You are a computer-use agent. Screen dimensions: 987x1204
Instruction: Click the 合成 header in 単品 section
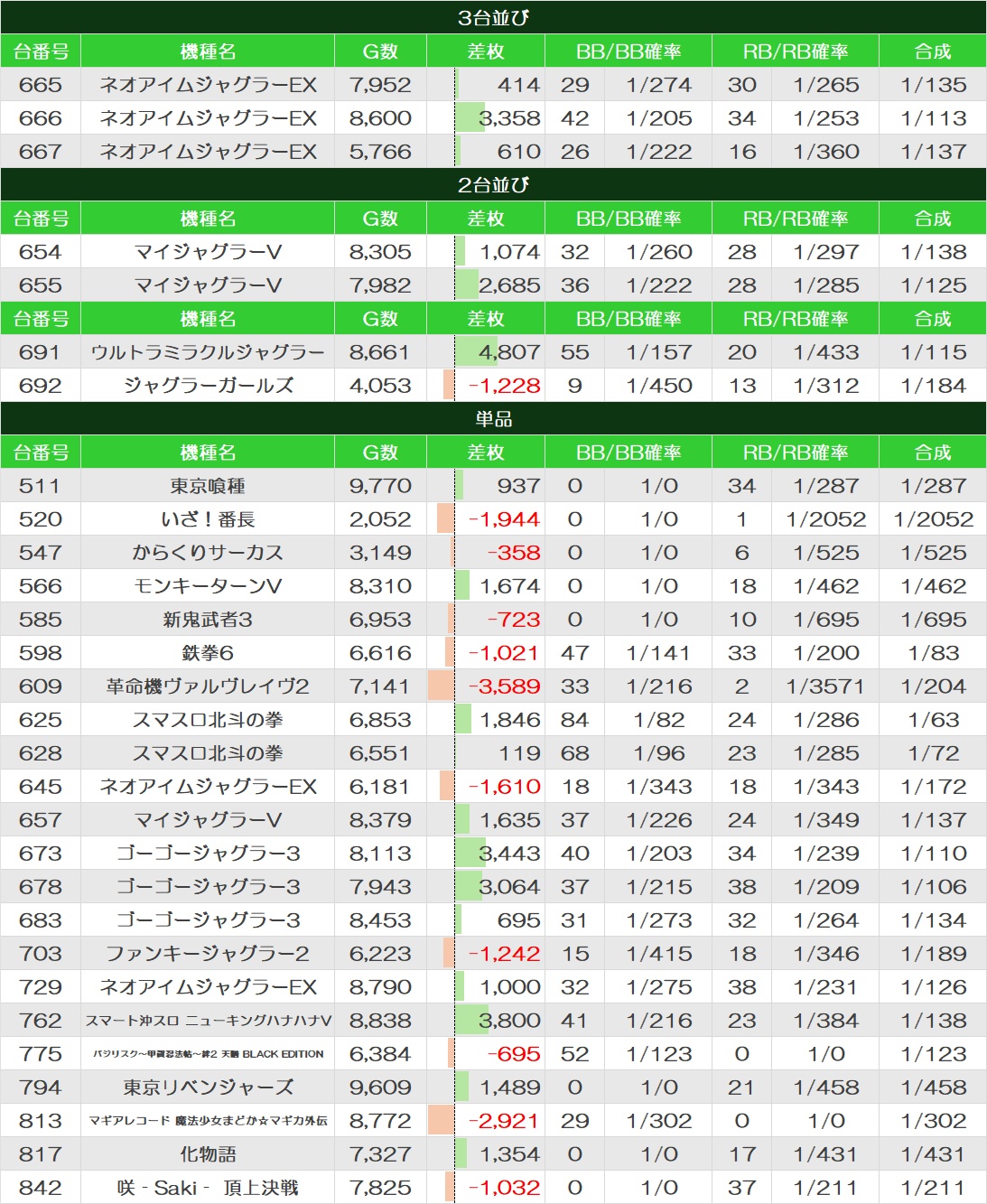pyautogui.click(x=933, y=453)
